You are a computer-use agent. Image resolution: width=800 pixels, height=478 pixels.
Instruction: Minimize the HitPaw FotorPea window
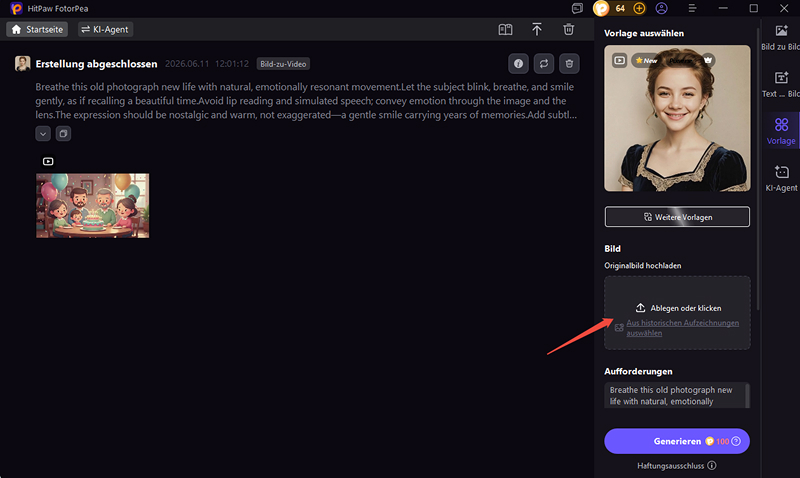(723, 8)
